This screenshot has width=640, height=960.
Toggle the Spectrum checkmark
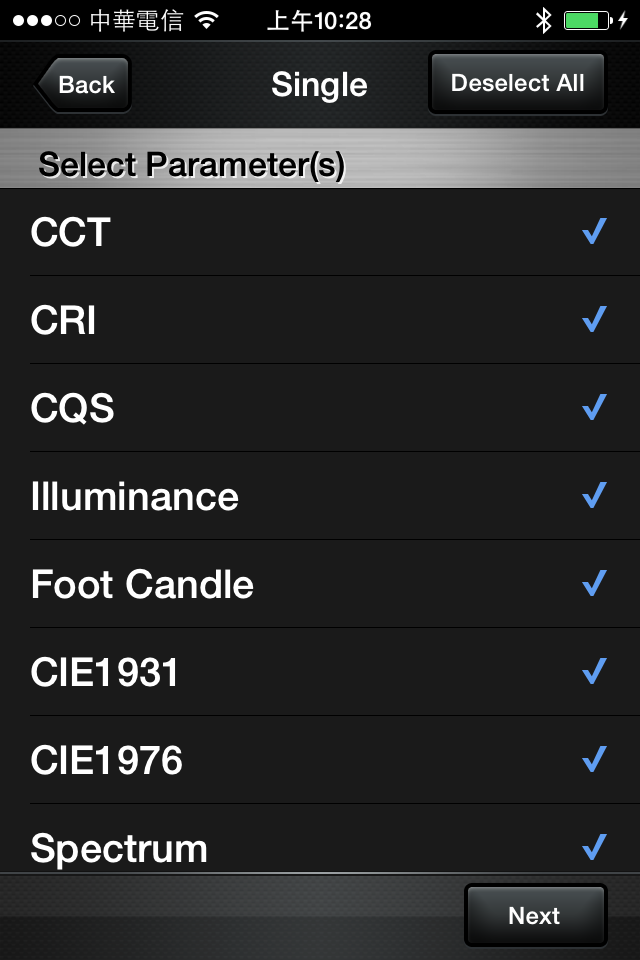pyautogui.click(x=594, y=848)
